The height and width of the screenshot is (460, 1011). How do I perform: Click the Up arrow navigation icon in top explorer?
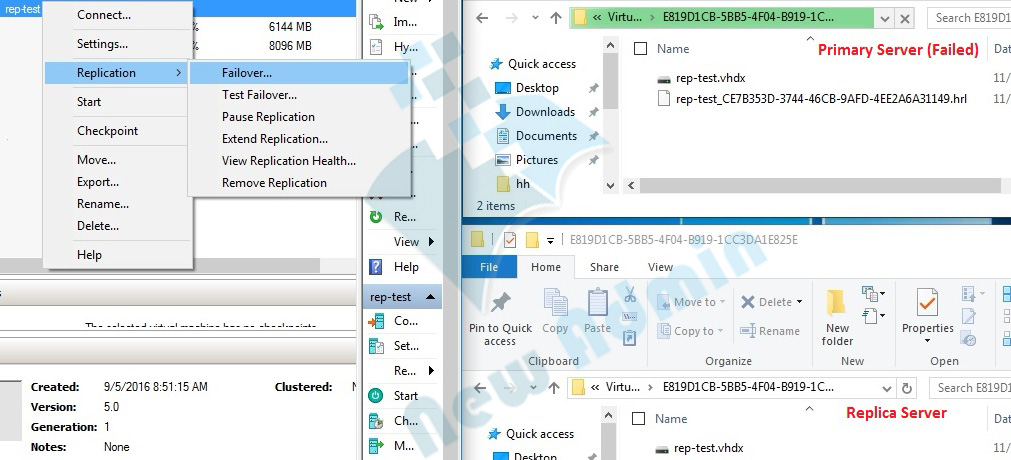coord(555,18)
